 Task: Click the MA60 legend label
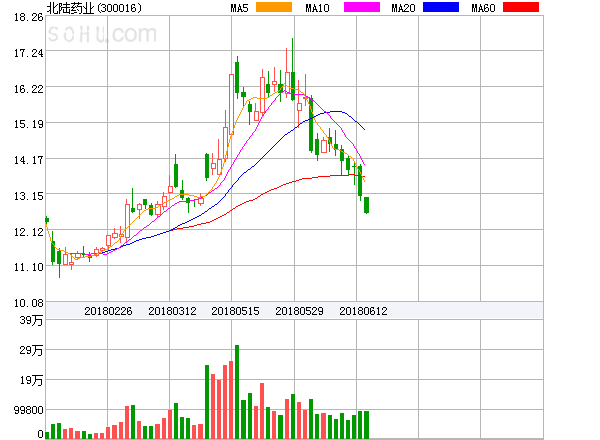tap(483, 8)
